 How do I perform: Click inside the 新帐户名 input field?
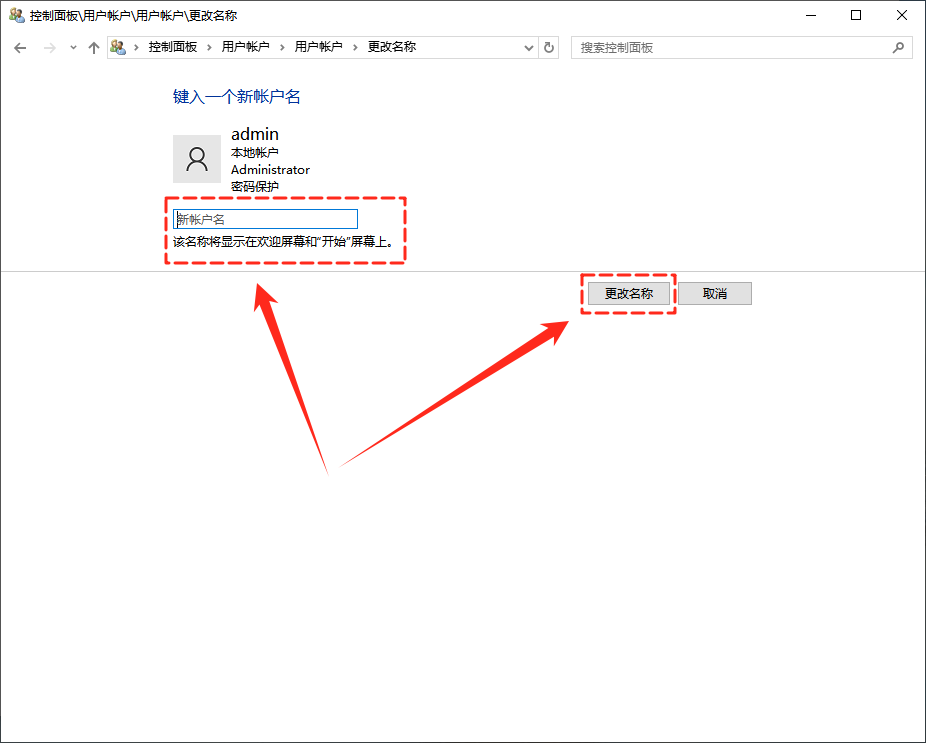[x=265, y=219]
